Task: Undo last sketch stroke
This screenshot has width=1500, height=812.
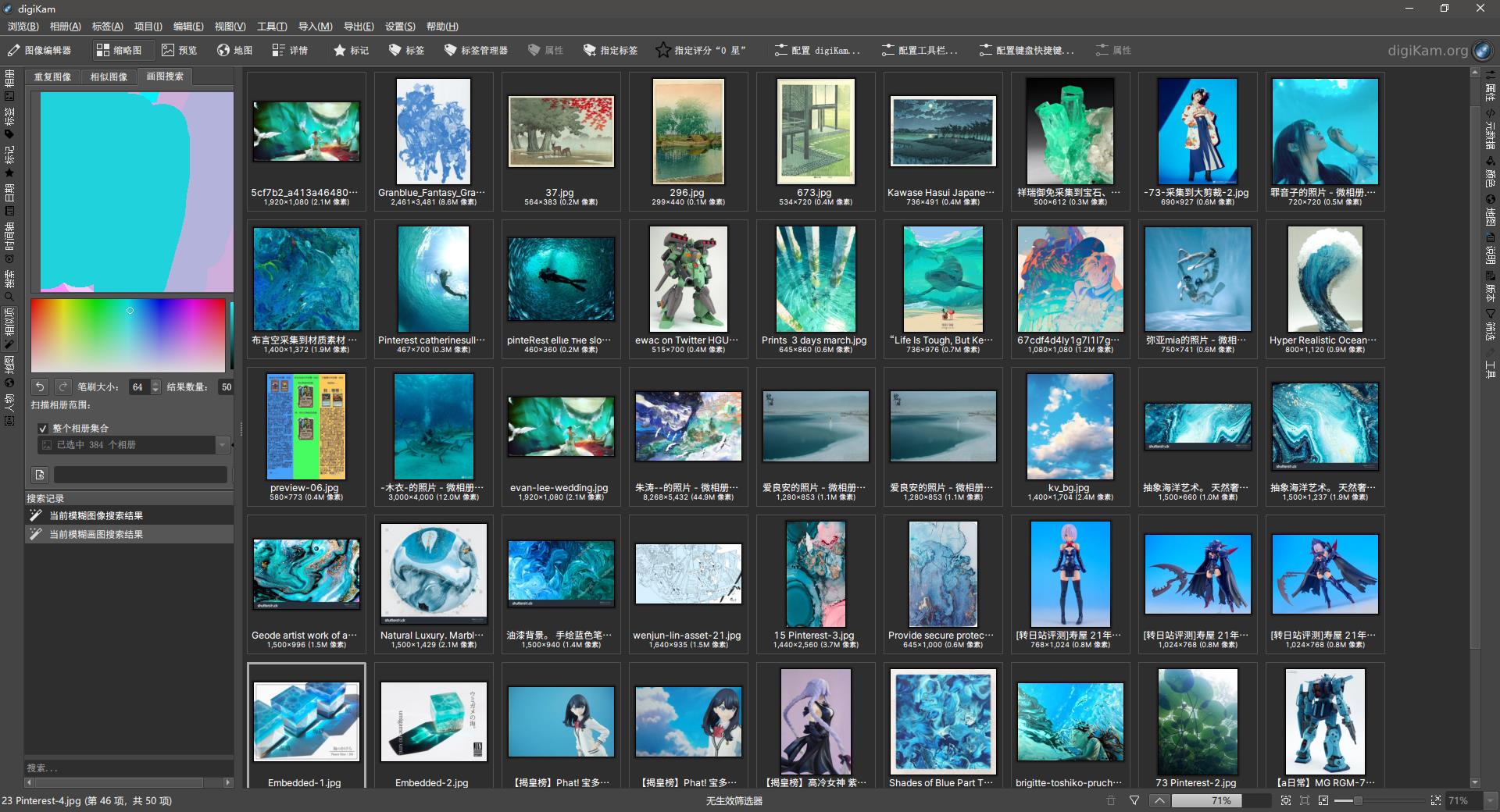Action: click(x=40, y=386)
